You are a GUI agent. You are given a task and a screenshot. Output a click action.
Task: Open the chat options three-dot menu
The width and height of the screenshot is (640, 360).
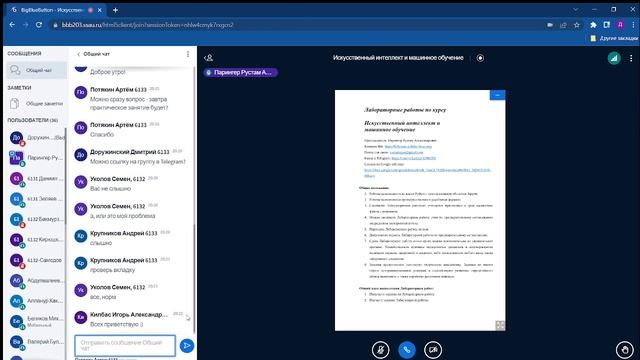[x=188, y=54]
